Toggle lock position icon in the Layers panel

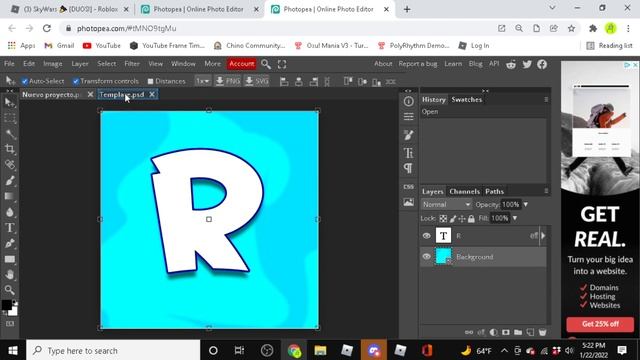click(462, 219)
